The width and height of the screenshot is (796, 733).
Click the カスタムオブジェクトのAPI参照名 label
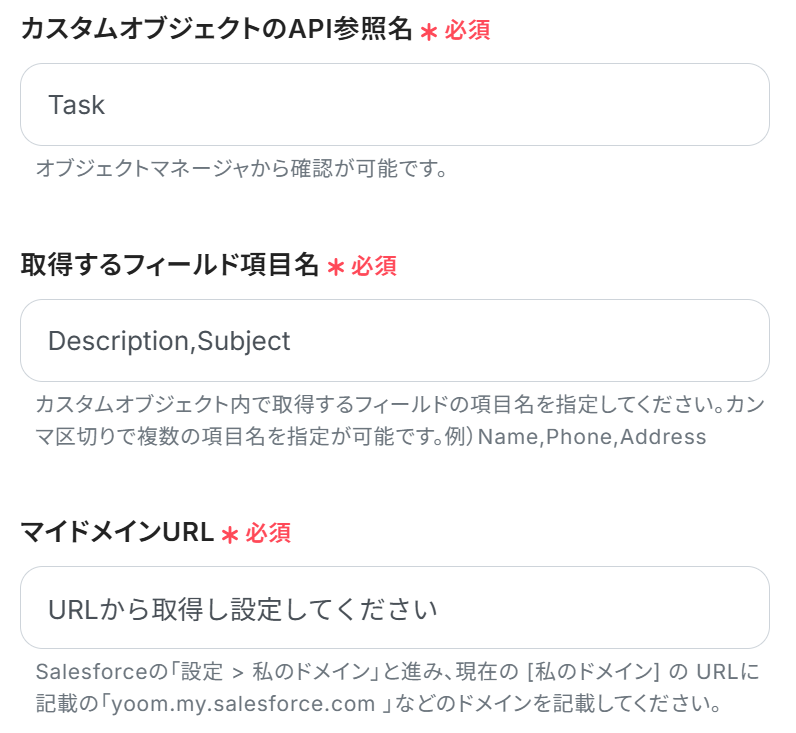click(x=216, y=31)
